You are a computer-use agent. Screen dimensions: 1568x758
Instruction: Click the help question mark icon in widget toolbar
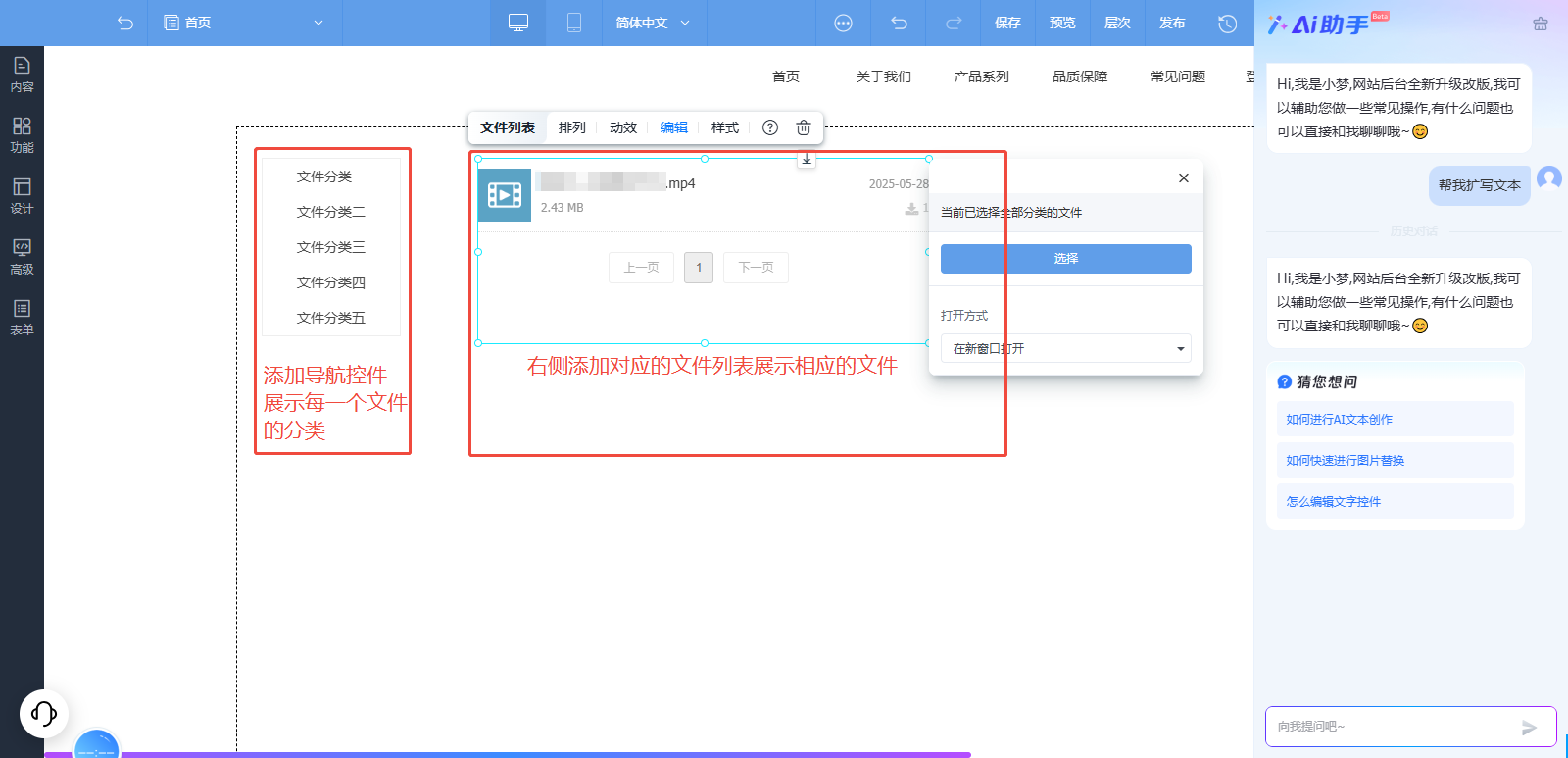coord(770,127)
